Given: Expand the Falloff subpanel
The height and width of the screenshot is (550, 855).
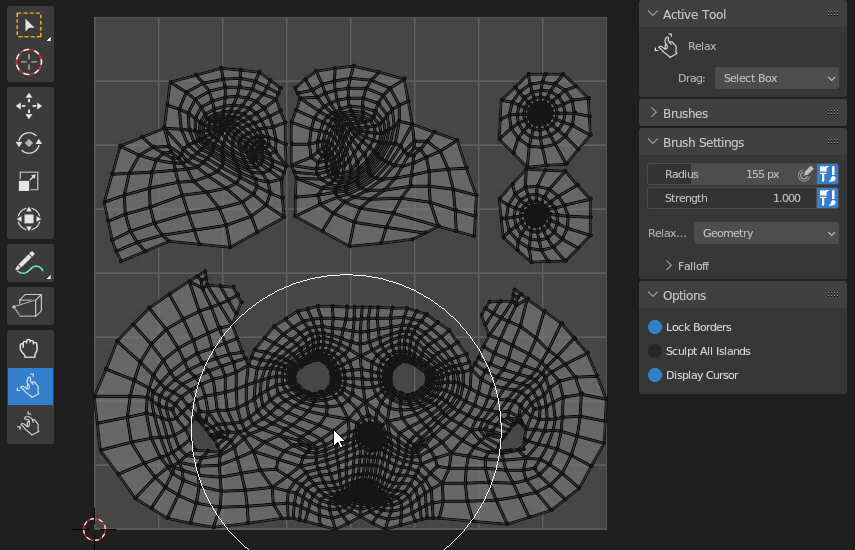Looking at the screenshot, I should coord(669,265).
